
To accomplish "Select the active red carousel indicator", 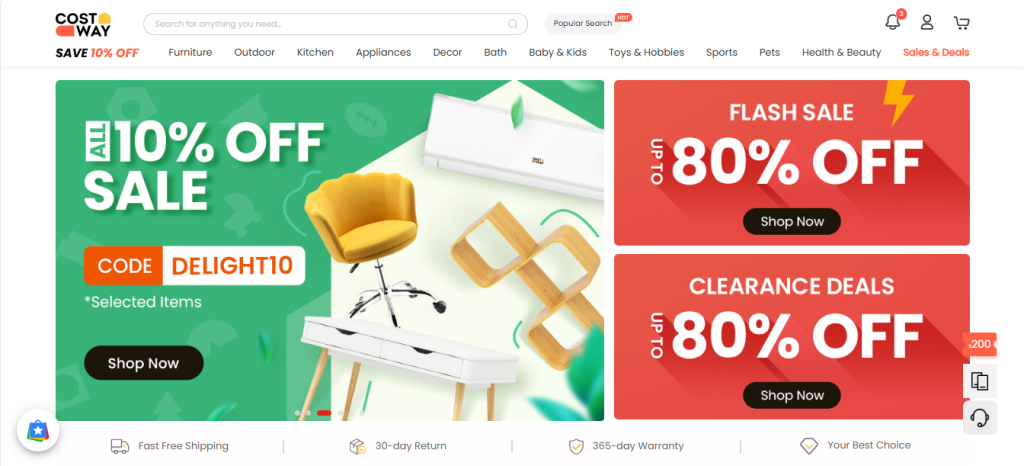I will [324, 412].
